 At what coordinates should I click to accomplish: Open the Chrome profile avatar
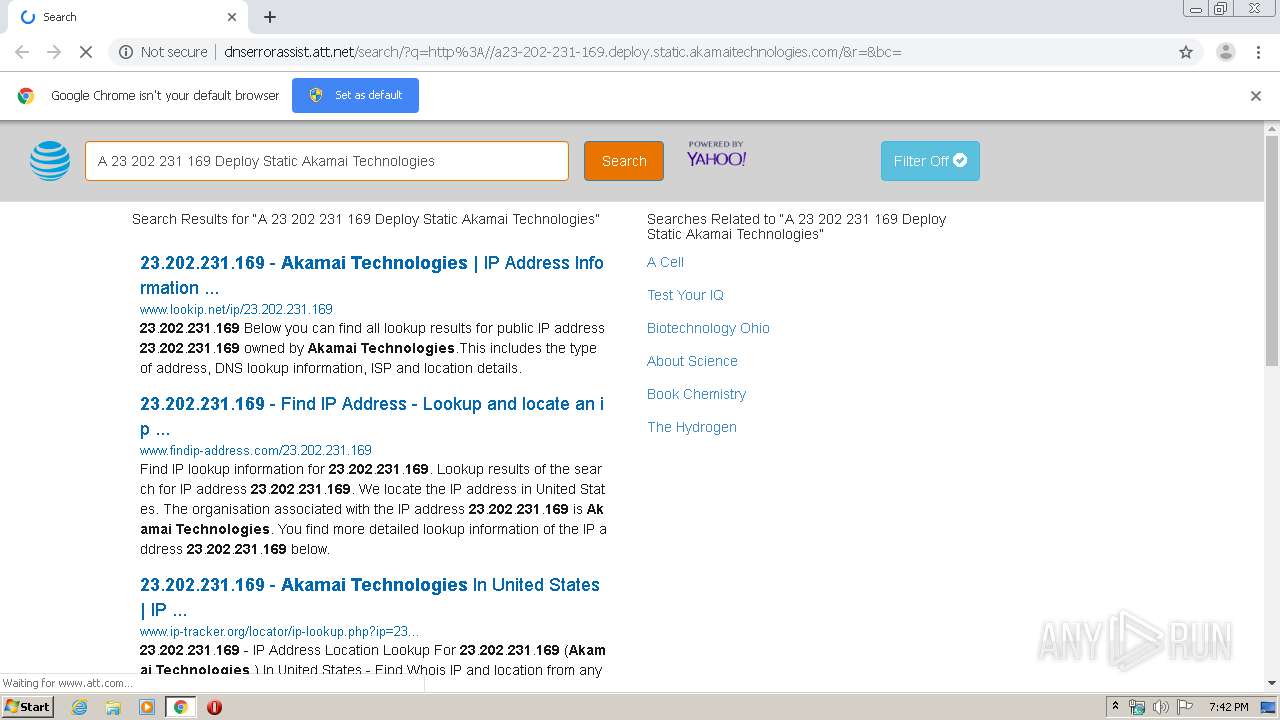[x=1225, y=52]
